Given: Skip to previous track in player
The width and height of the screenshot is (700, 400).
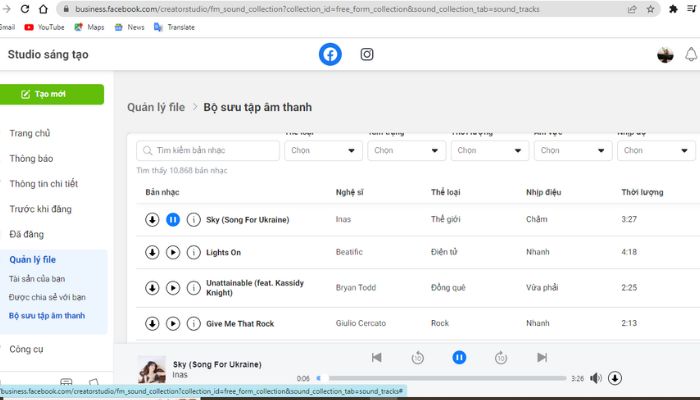Looking at the screenshot, I should click(376, 357).
